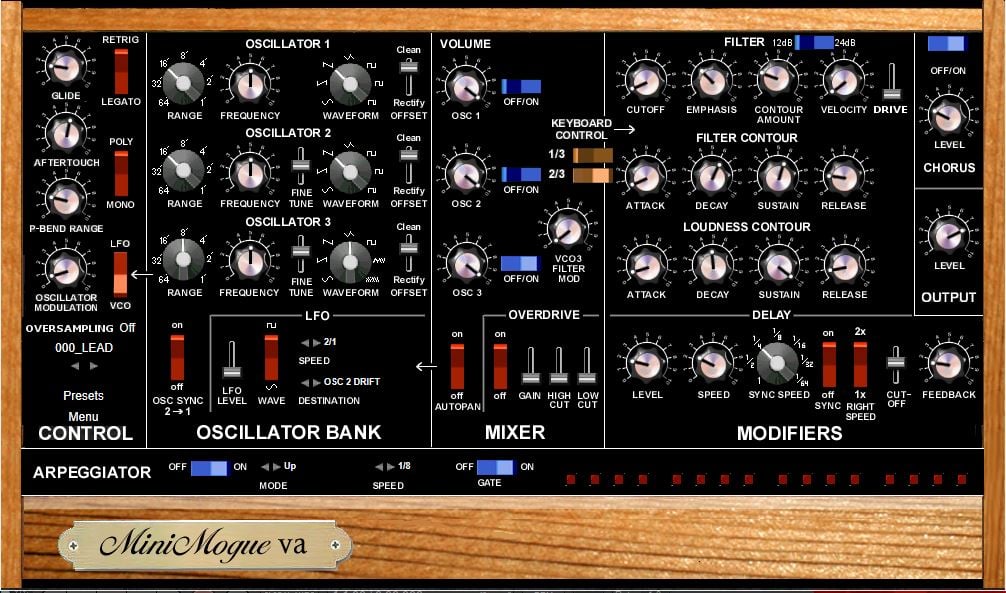Step Arpeggiator Mode to next value
The image size is (1006, 593).
[x=277, y=467]
